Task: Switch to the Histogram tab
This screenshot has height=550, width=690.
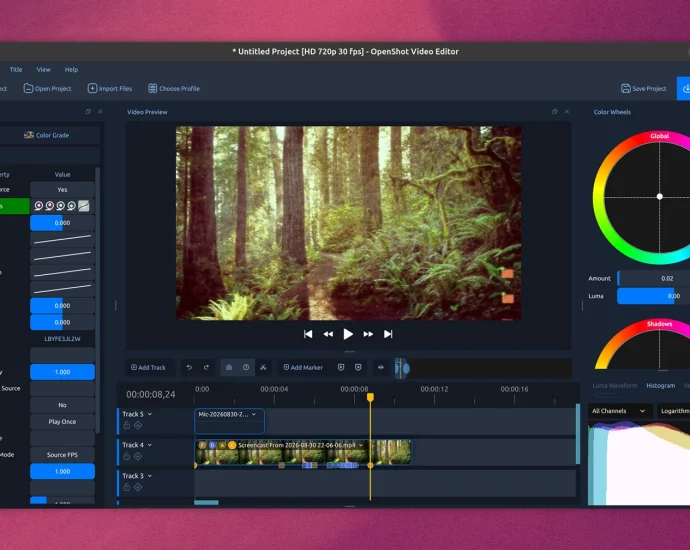Action: pos(661,385)
